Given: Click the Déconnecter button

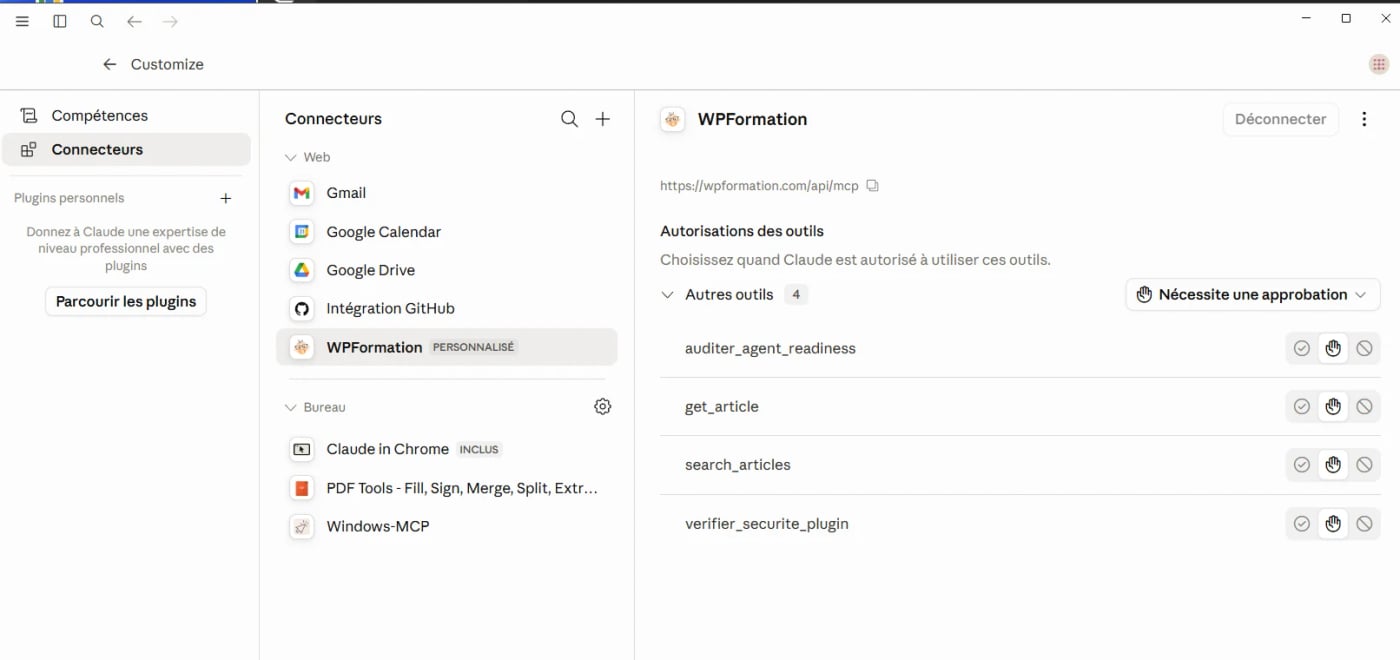Looking at the screenshot, I should (x=1280, y=119).
